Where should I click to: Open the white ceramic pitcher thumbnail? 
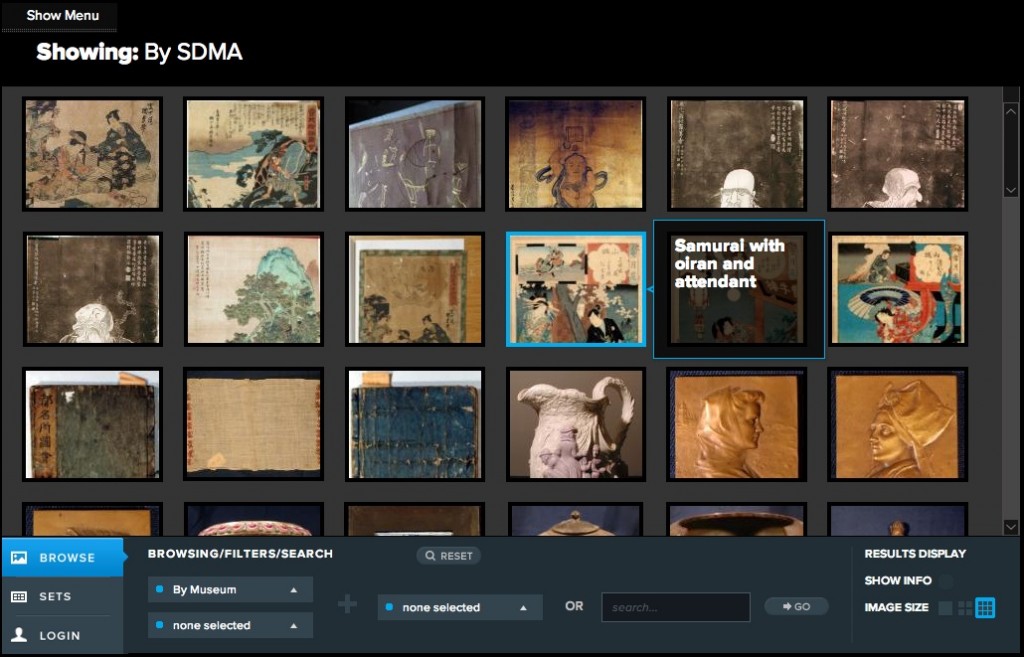575,423
